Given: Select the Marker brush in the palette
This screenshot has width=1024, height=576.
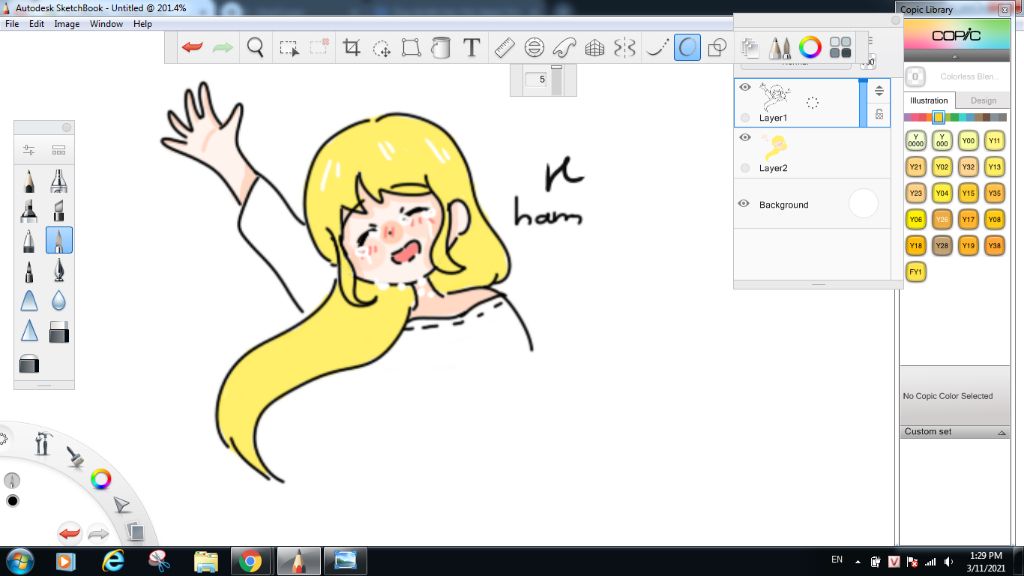Looking at the screenshot, I should [x=29, y=211].
